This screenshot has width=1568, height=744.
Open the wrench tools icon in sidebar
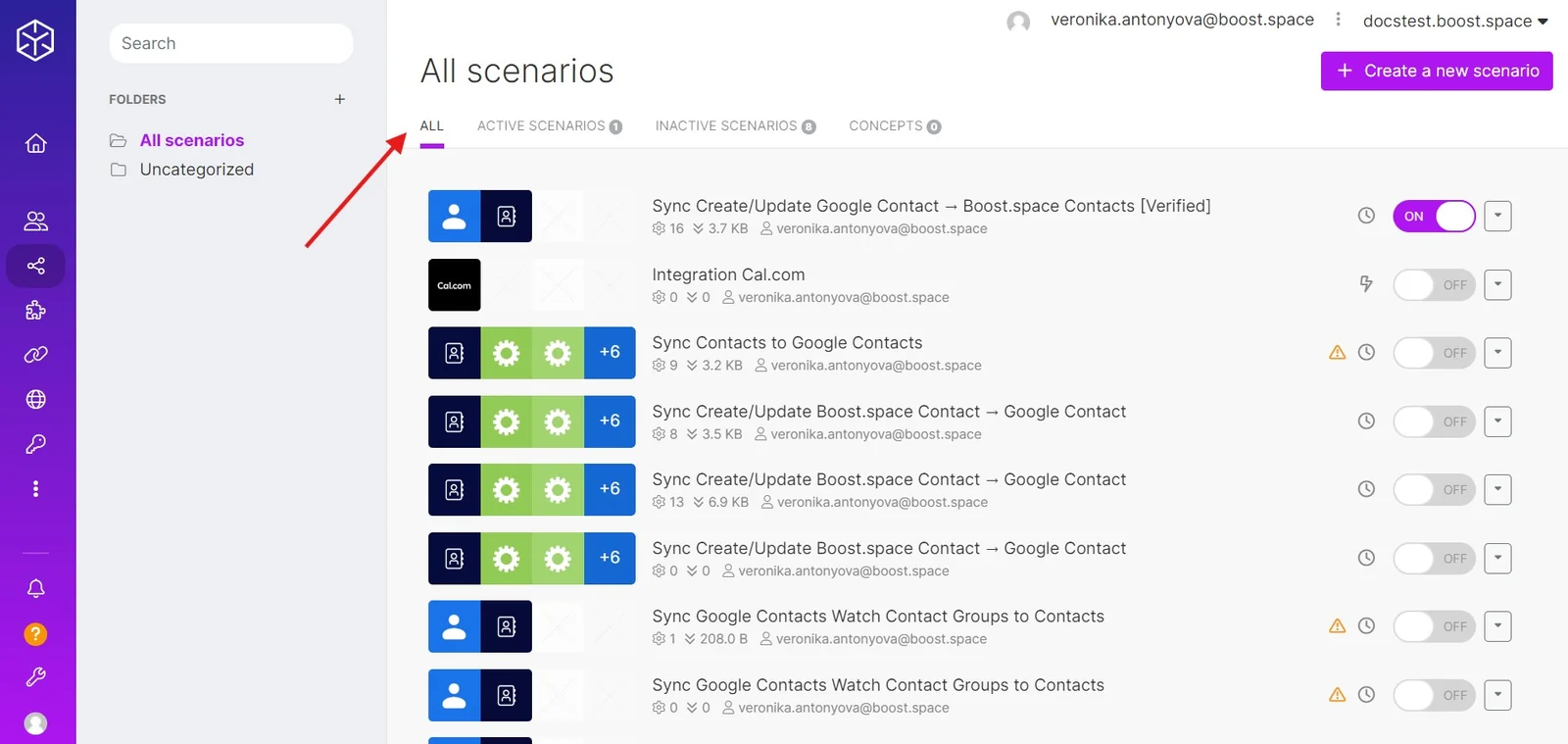36,677
